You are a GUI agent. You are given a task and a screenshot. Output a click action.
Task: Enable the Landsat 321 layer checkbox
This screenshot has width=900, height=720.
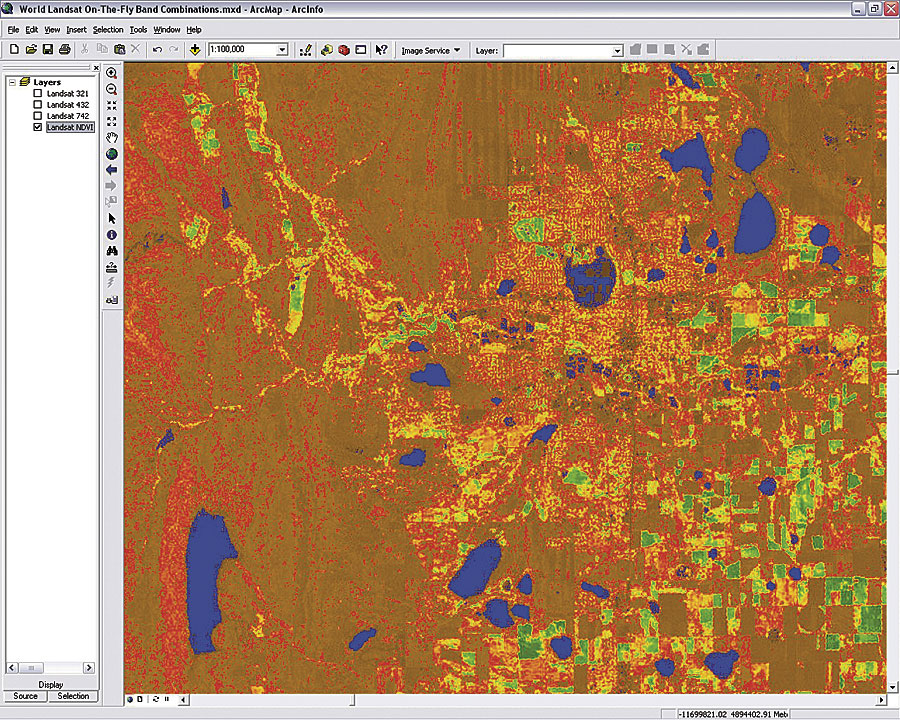tap(38, 93)
